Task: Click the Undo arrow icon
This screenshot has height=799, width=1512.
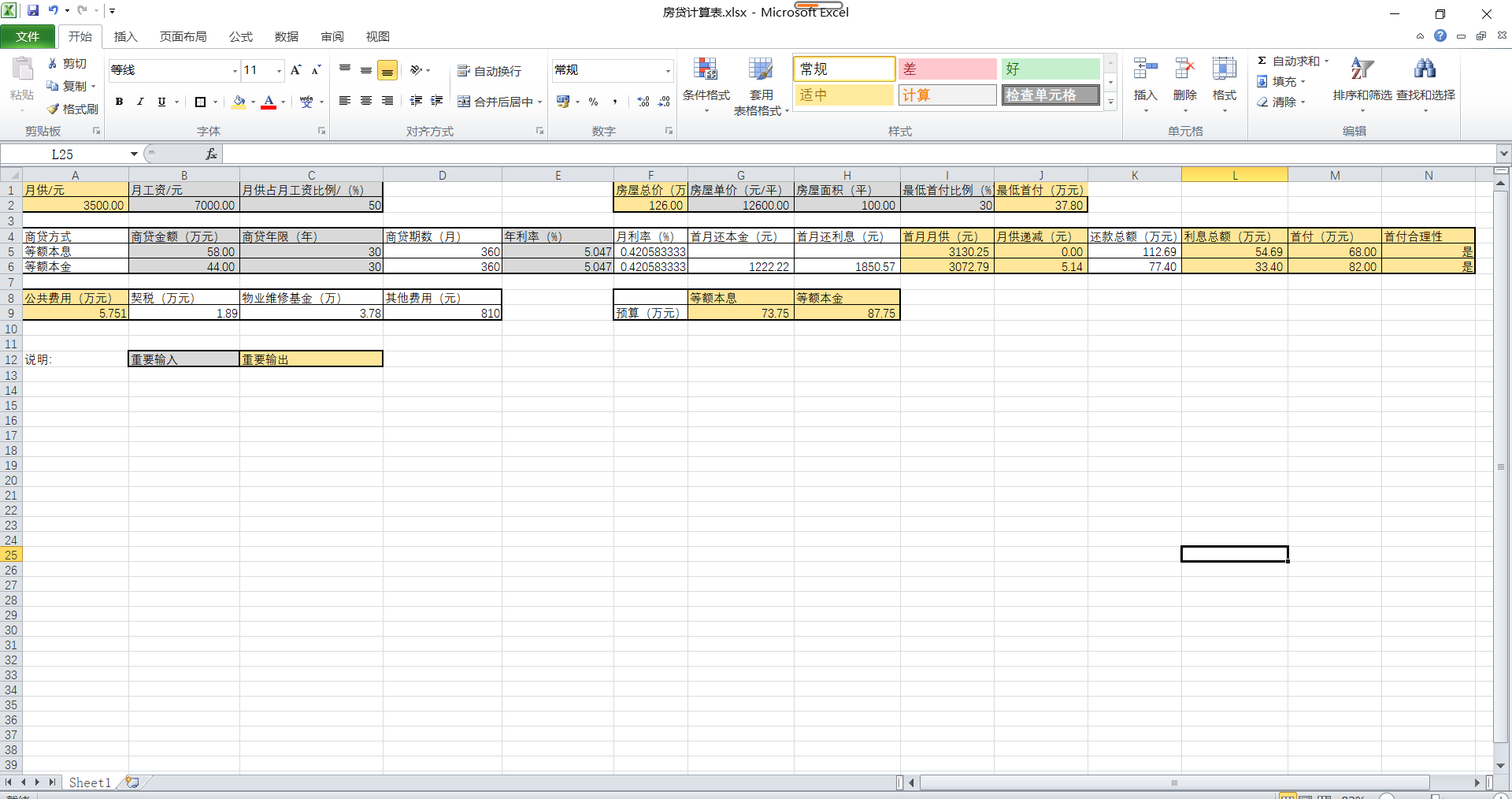Action: point(54,11)
